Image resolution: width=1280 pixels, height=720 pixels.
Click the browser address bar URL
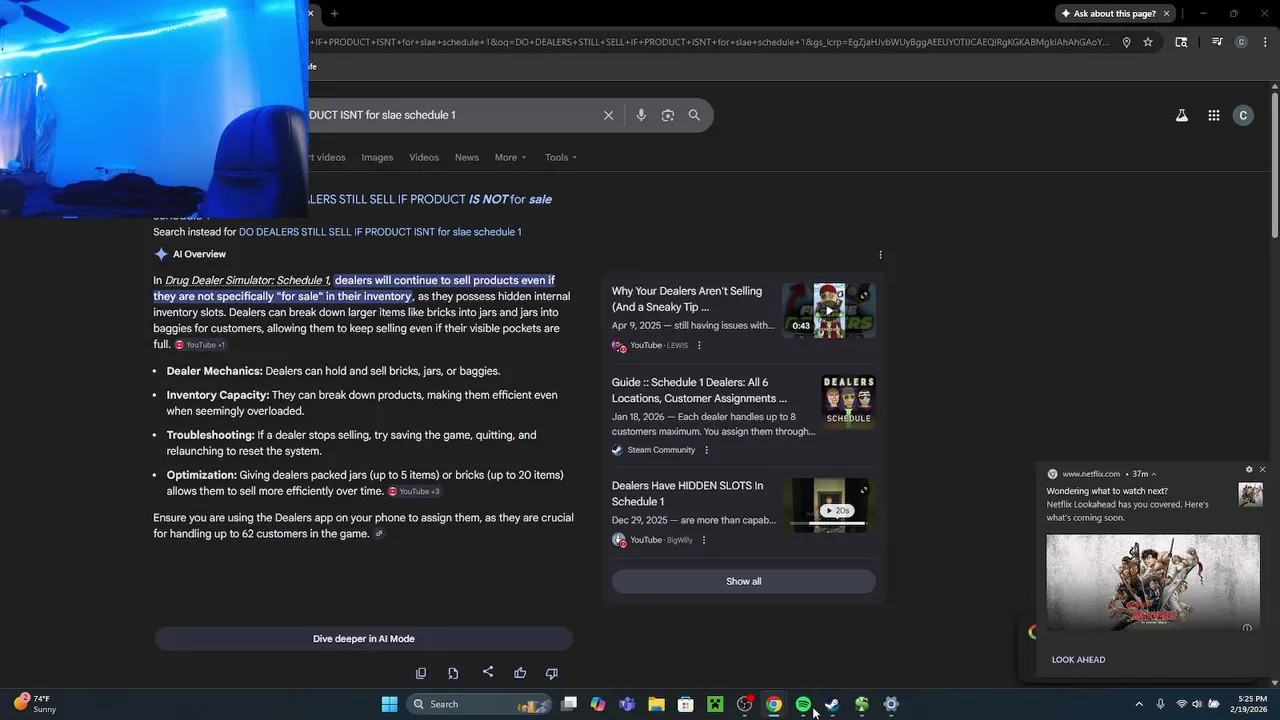710,42
